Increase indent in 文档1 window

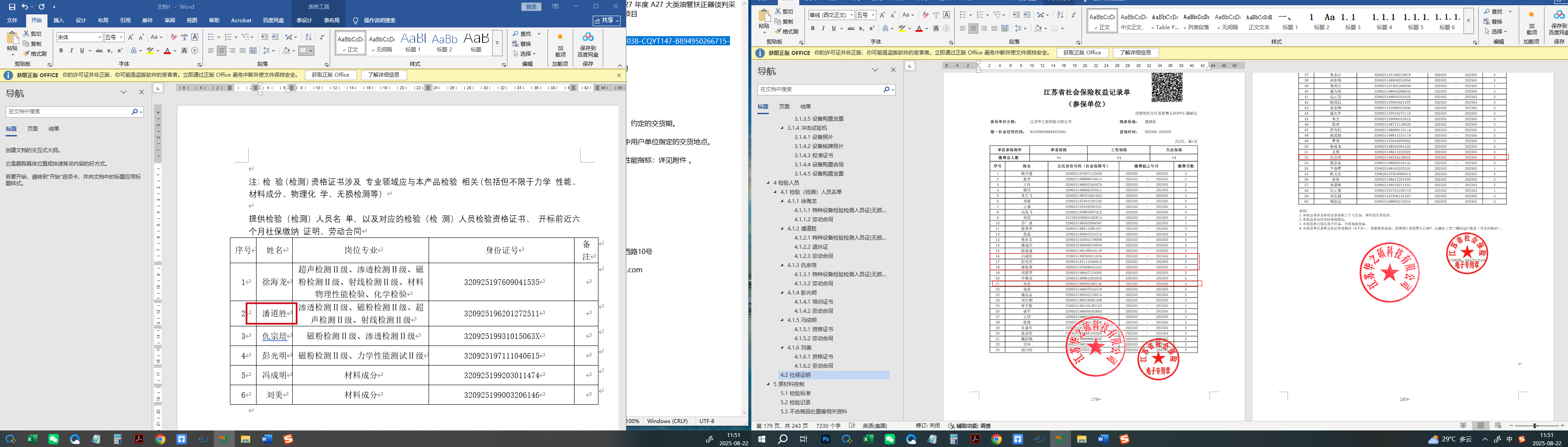275,37
